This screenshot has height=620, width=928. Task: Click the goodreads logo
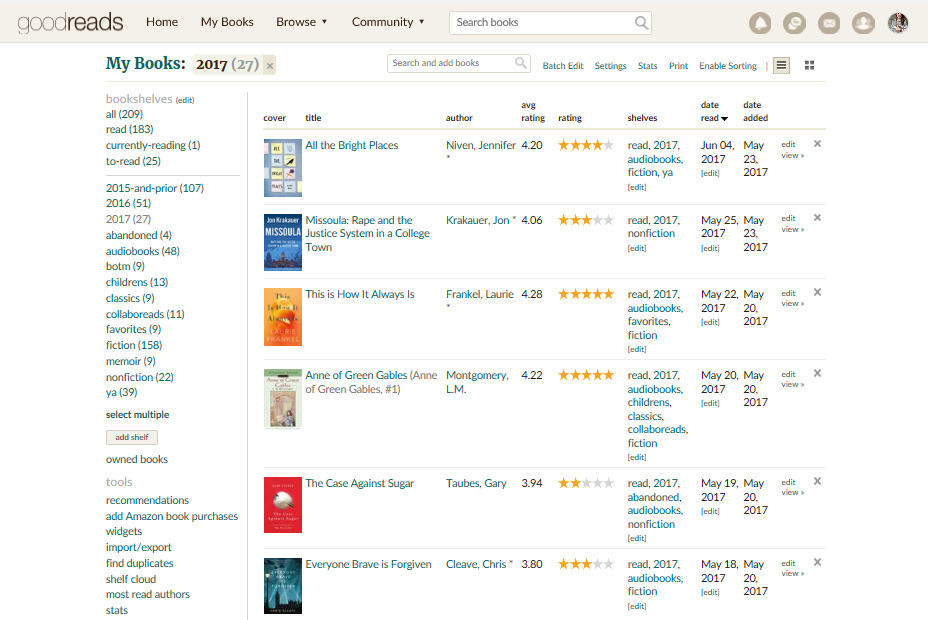pos(70,23)
